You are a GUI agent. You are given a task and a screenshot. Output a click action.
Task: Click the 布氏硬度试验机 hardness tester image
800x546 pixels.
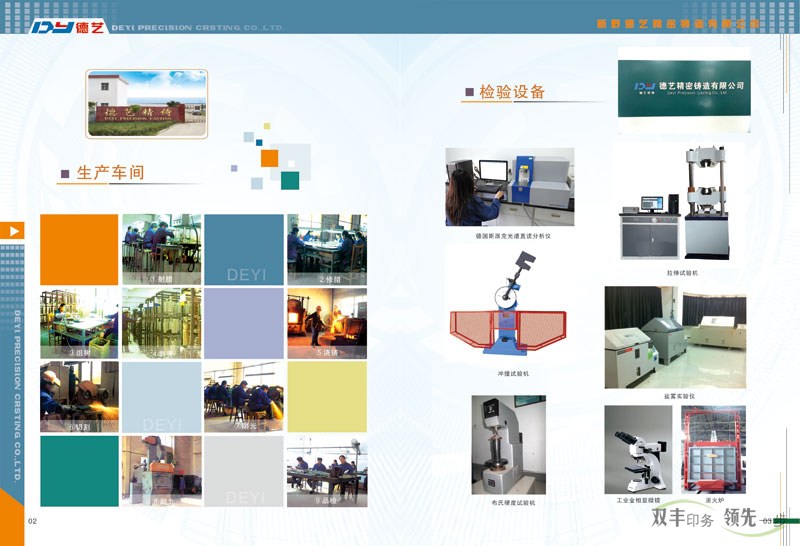pyautogui.click(x=509, y=443)
